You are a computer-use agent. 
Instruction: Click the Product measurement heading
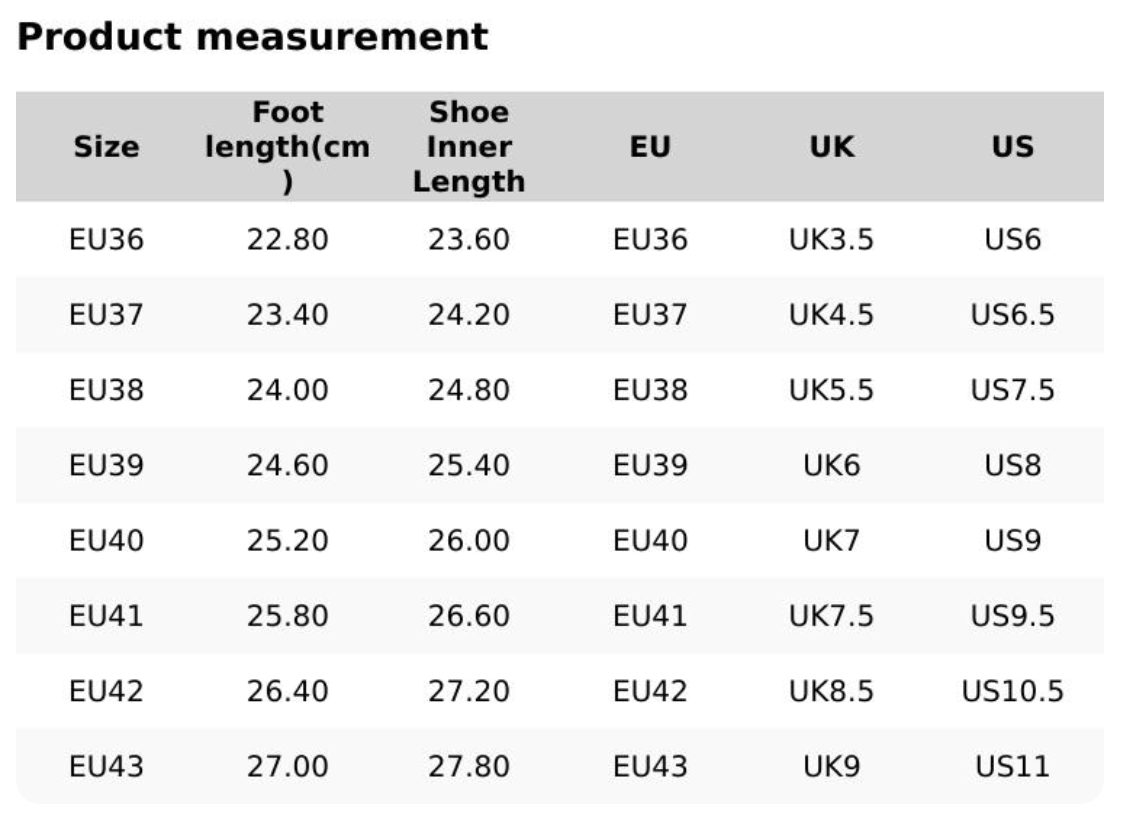coord(253,37)
